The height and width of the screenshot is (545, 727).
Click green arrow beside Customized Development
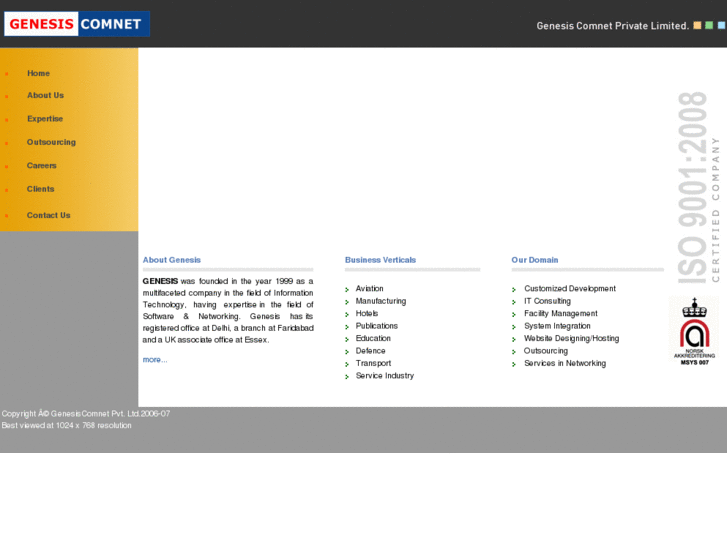click(x=514, y=290)
